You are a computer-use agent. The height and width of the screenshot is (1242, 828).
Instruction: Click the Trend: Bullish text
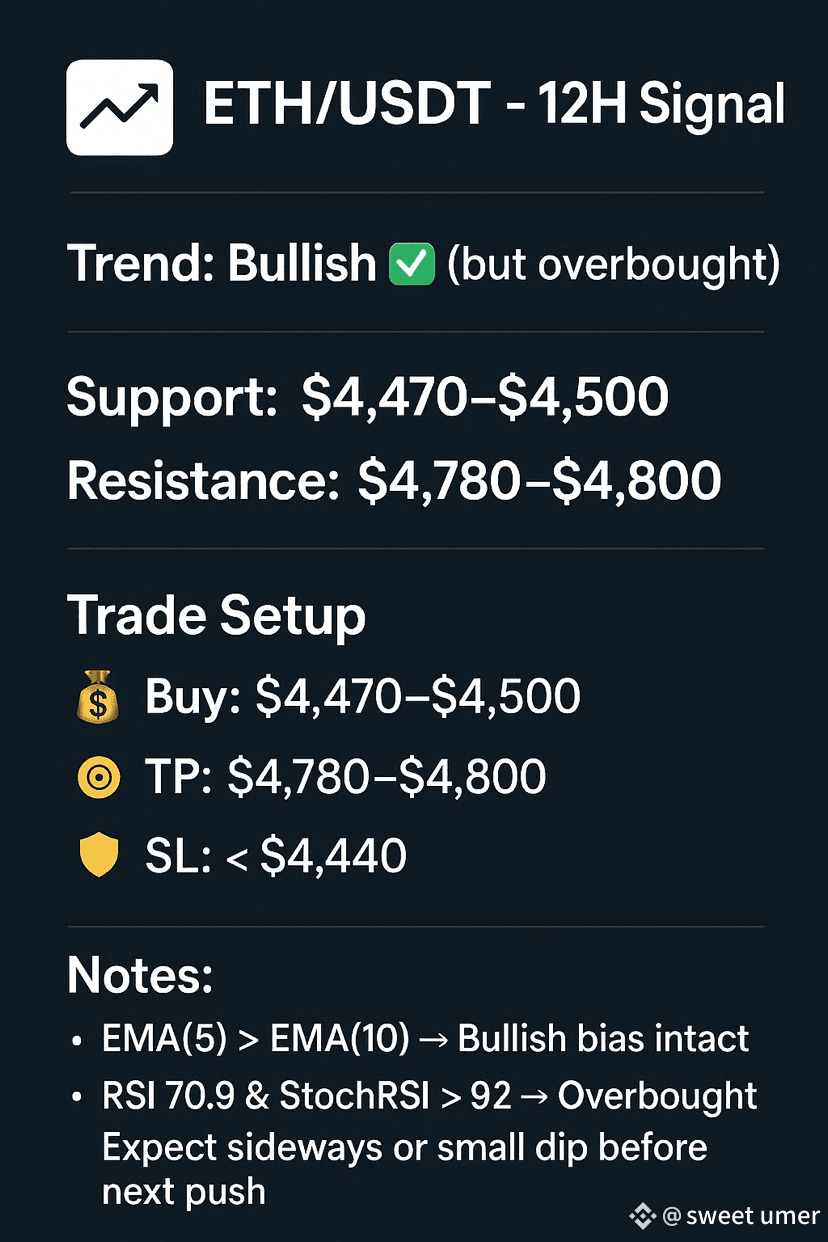pyautogui.click(x=221, y=264)
